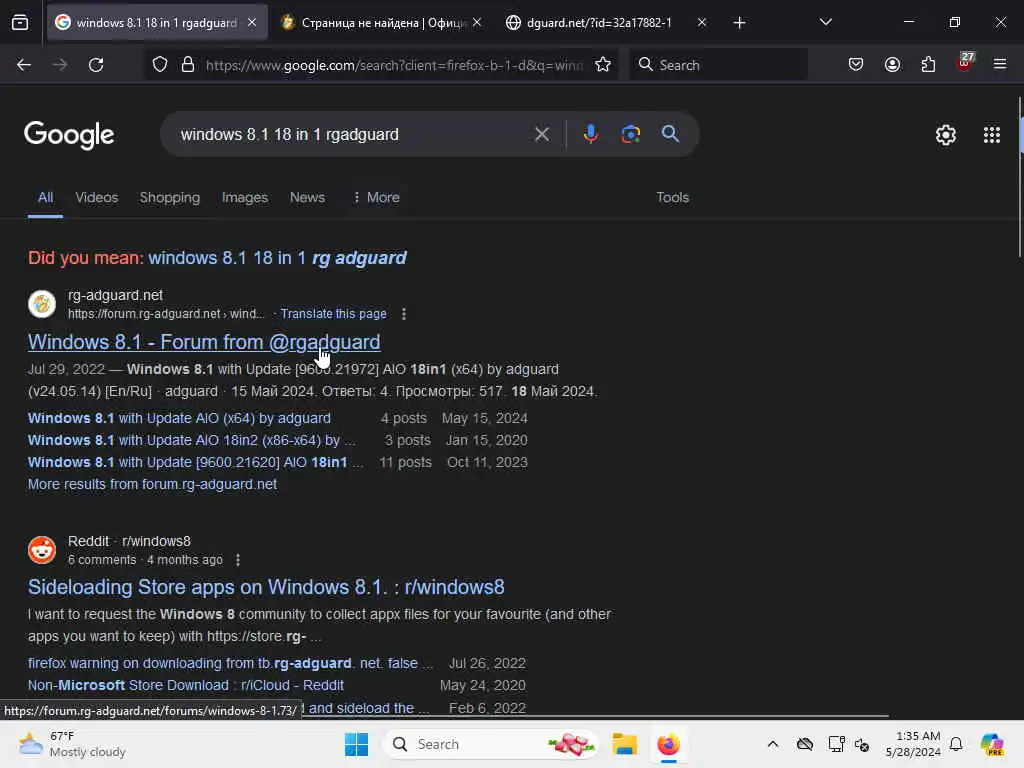Open clock and date 1:35 AM
Image resolution: width=1024 pixels, height=768 pixels.
(913, 744)
